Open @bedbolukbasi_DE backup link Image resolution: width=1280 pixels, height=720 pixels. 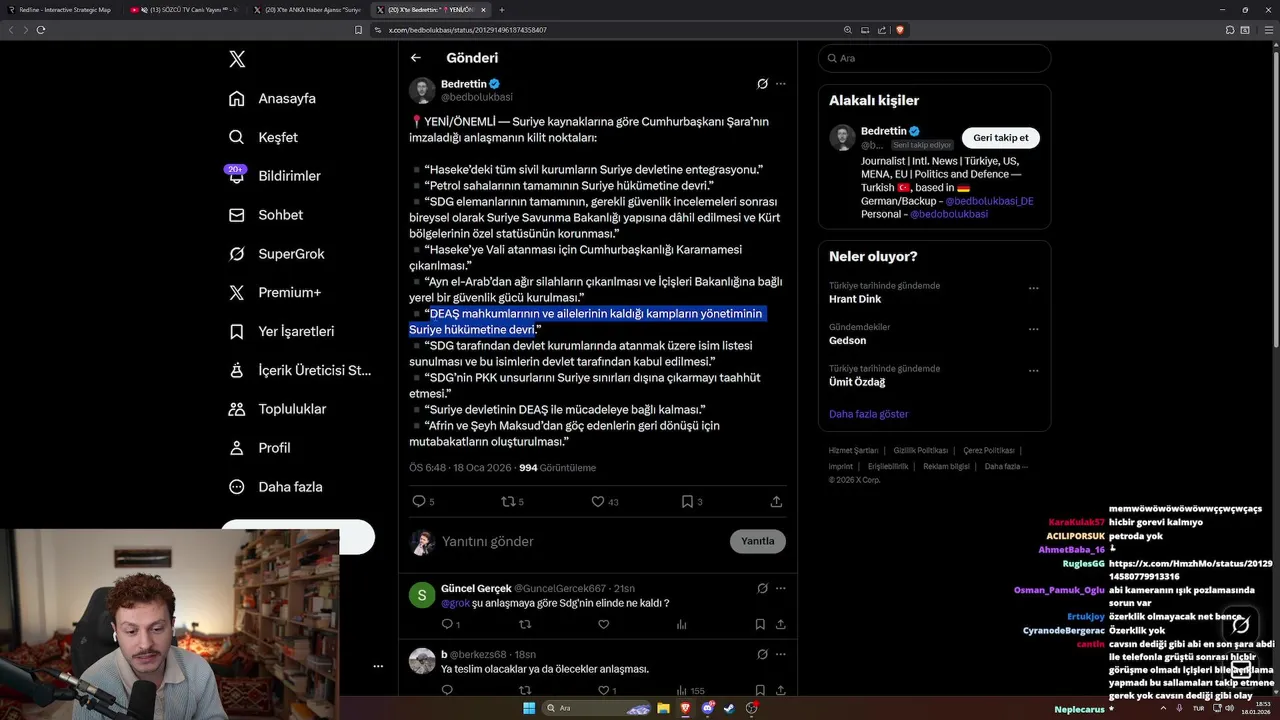point(989,201)
